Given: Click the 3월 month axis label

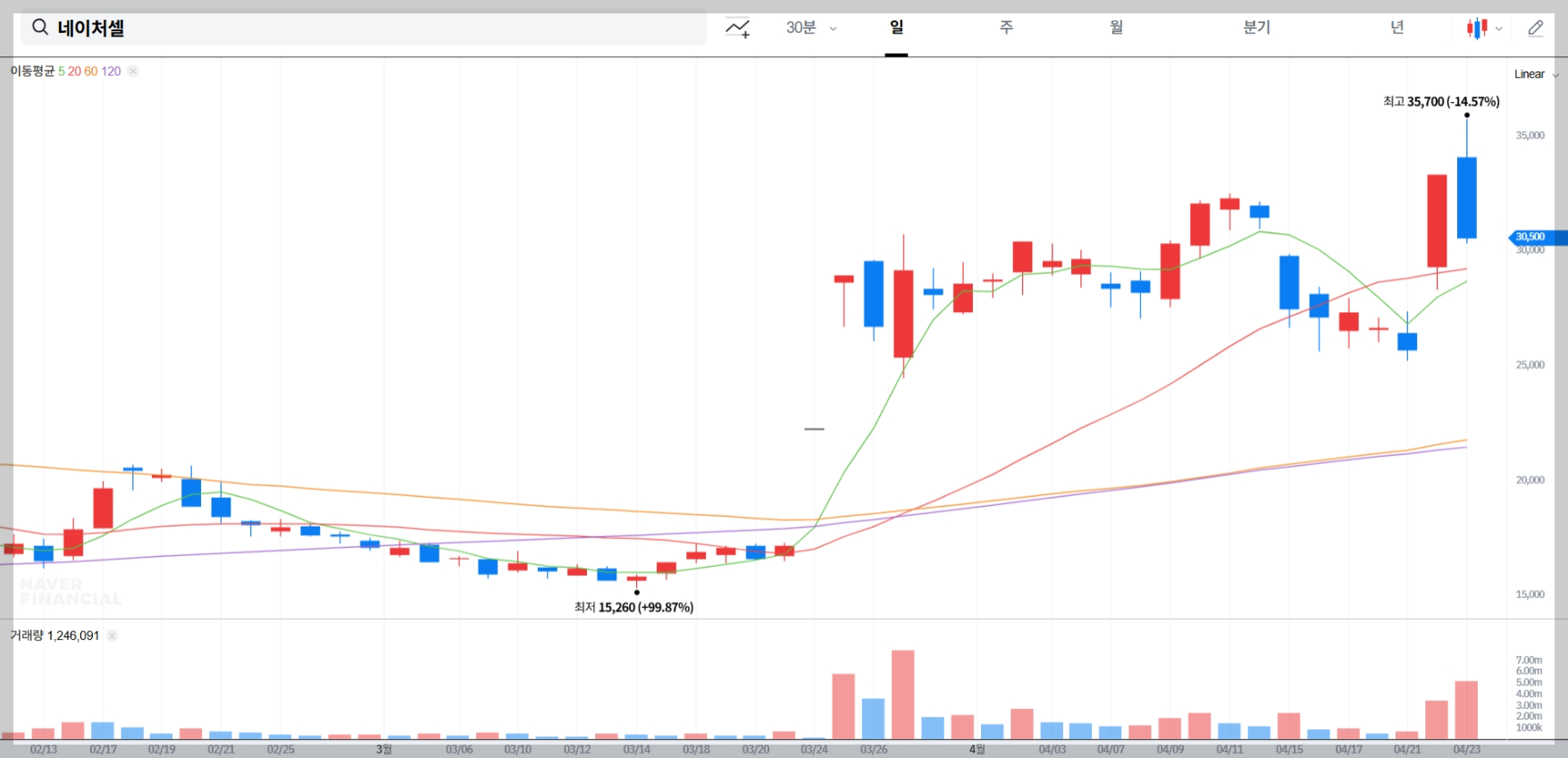Looking at the screenshot, I should click(384, 749).
